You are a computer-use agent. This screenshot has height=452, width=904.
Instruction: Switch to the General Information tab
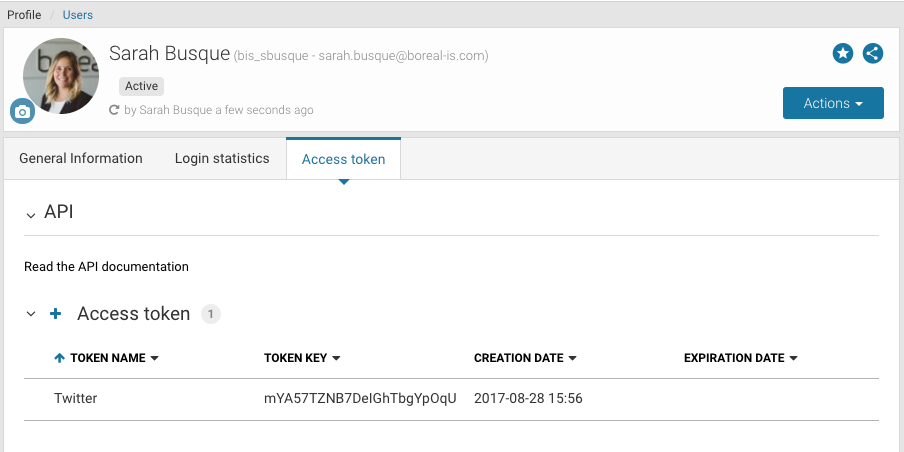point(81,158)
